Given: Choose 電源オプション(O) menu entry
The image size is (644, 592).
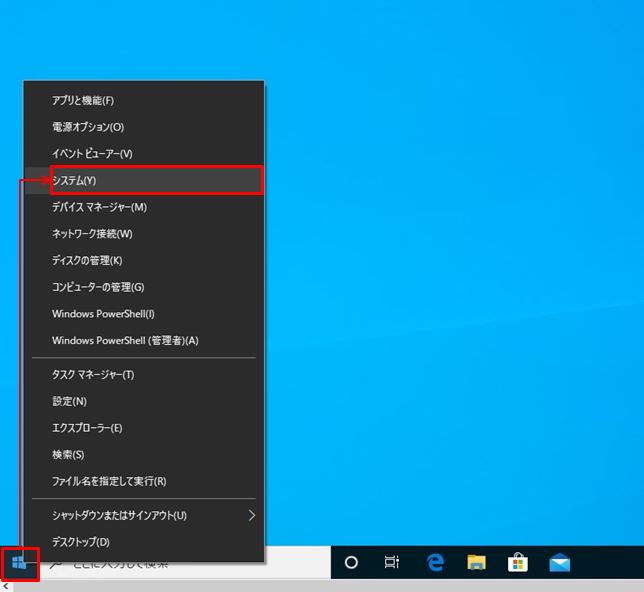Looking at the screenshot, I should pyautogui.click(x=144, y=127).
